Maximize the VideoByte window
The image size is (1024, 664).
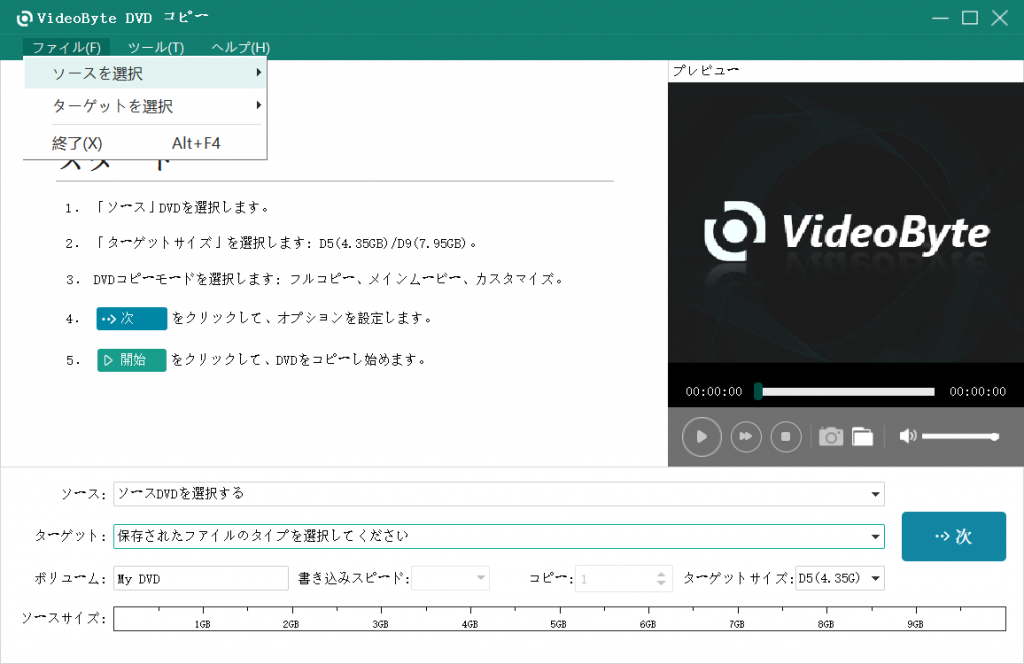(x=970, y=18)
